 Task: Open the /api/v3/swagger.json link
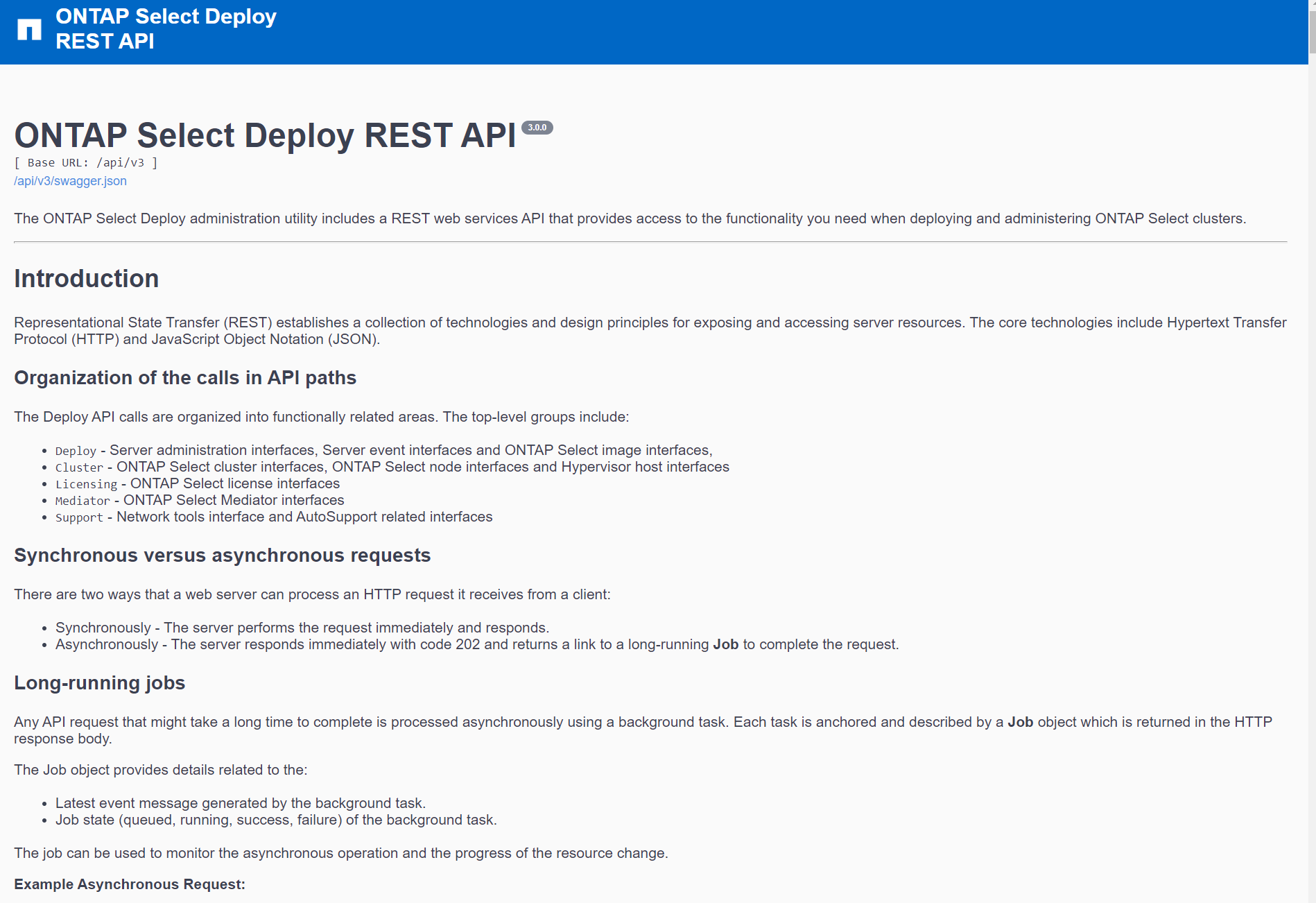tap(69, 181)
